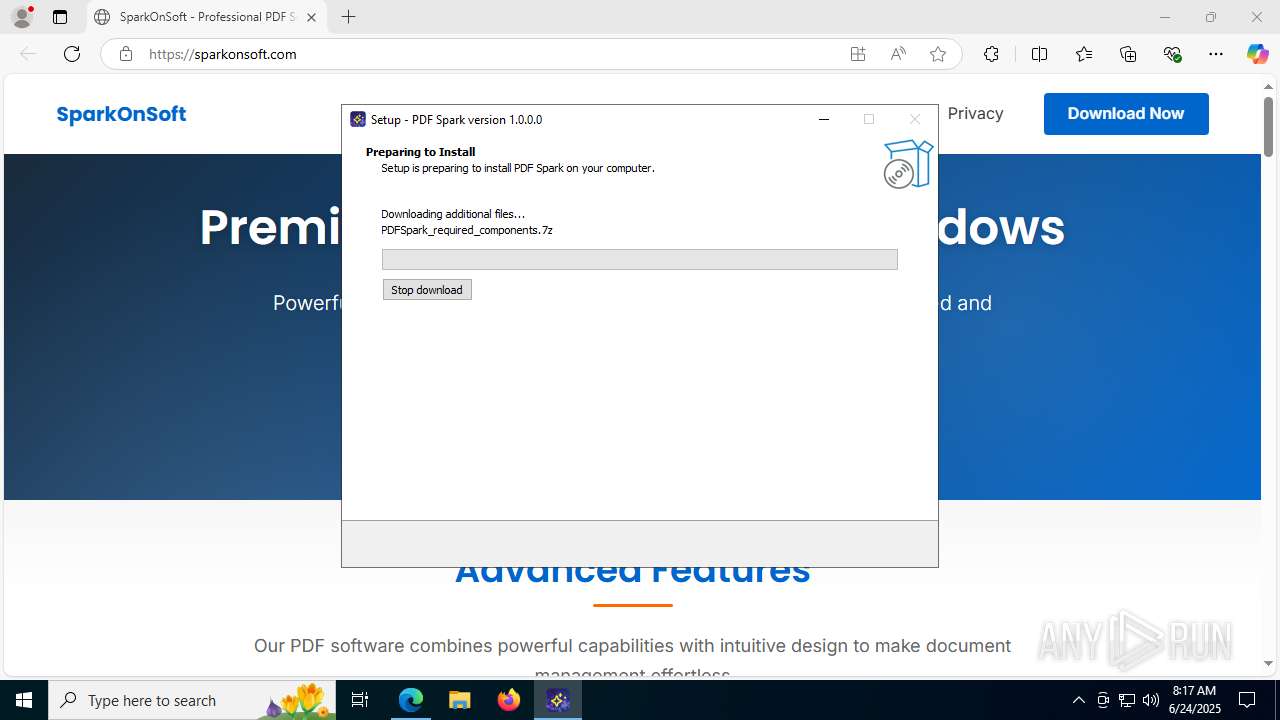Add this page to favorites star
1280x720 pixels.
tap(938, 54)
